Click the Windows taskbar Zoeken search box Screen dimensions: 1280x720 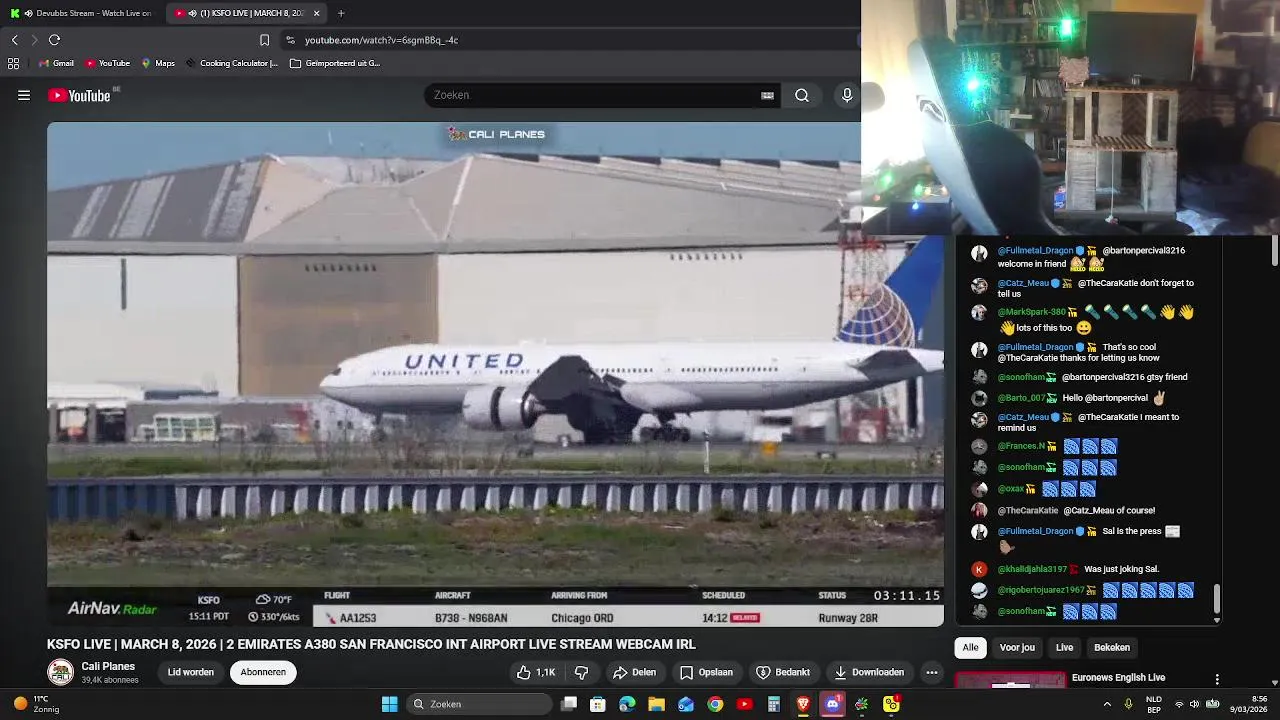tap(480, 704)
